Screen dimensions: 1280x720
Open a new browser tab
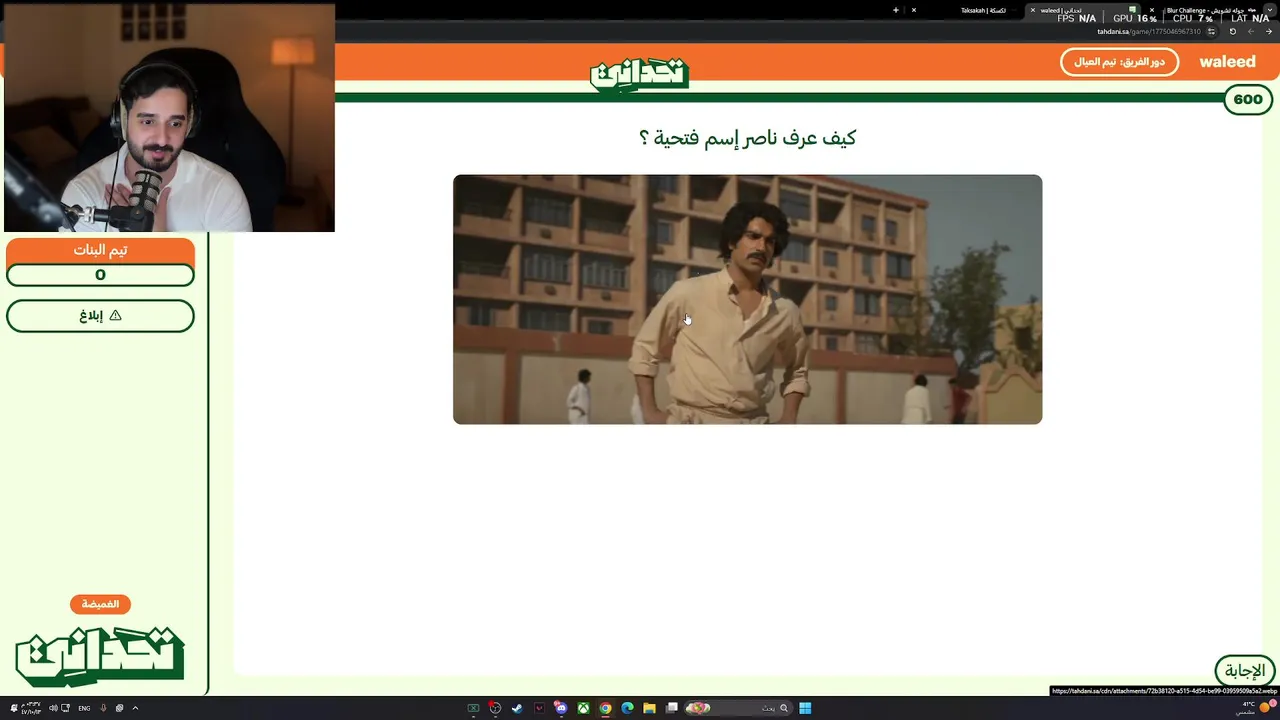[x=896, y=10]
